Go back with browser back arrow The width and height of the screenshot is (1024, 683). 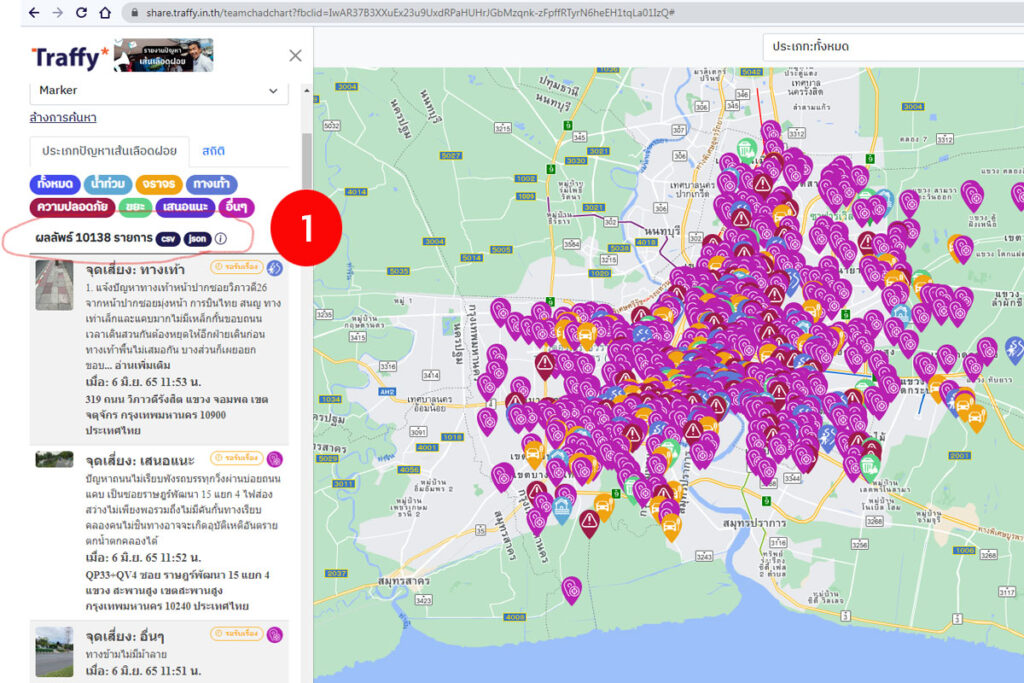click(34, 12)
